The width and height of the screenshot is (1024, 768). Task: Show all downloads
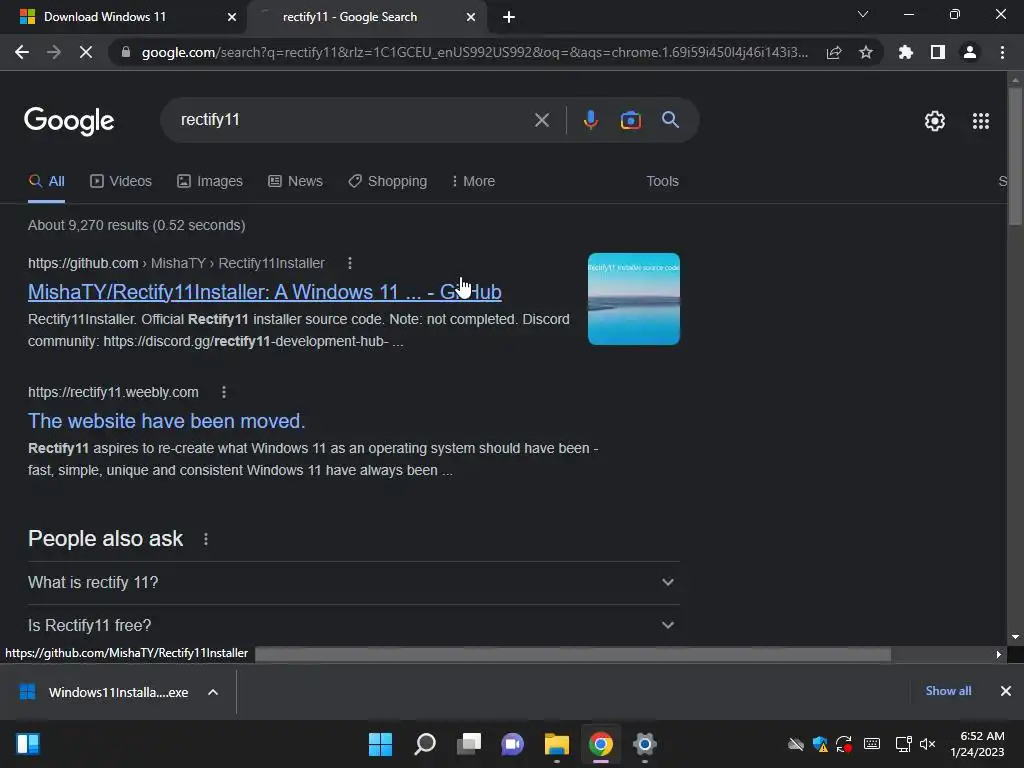click(x=948, y=691)
